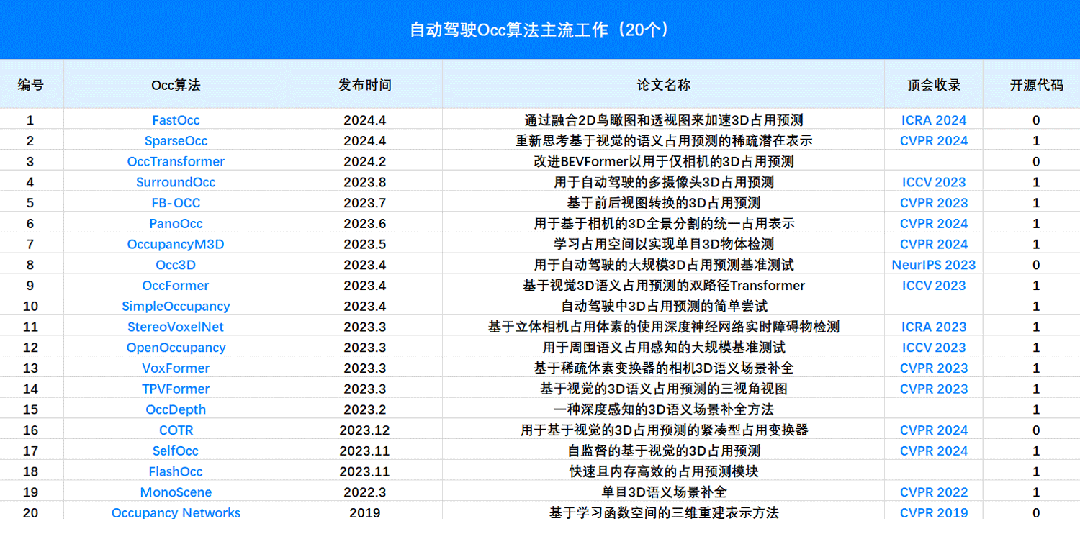Screen dimensions: 1080x534
Task: Select paper title 自动驾驶中3D占用预测的简单尝试
Action: 664,307
